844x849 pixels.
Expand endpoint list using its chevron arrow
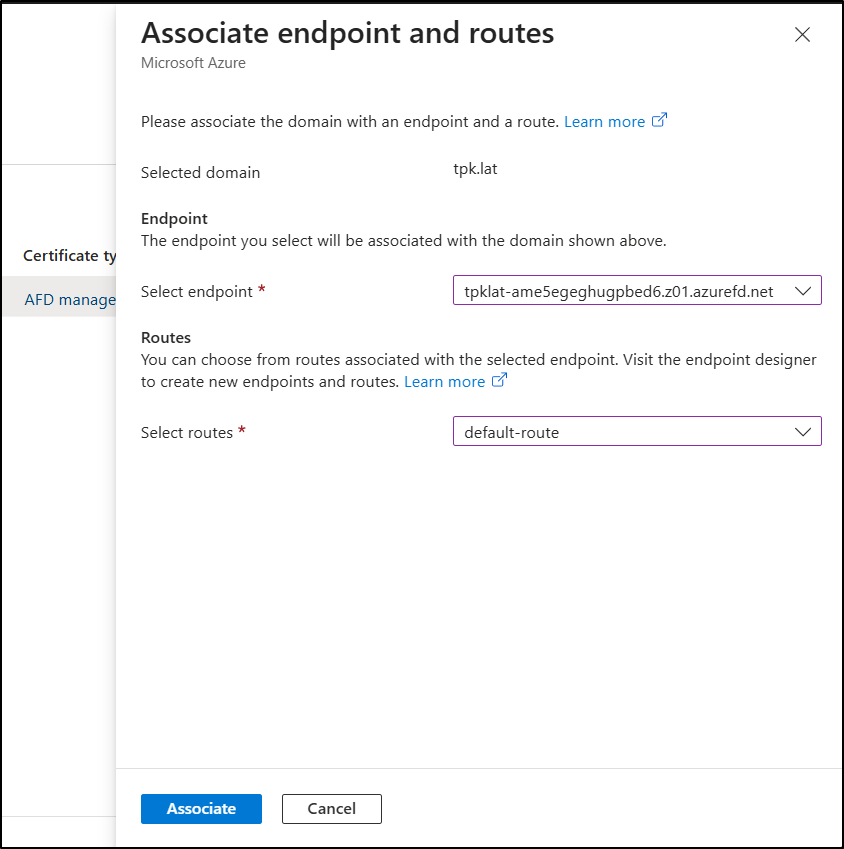[x=802, y=291]
